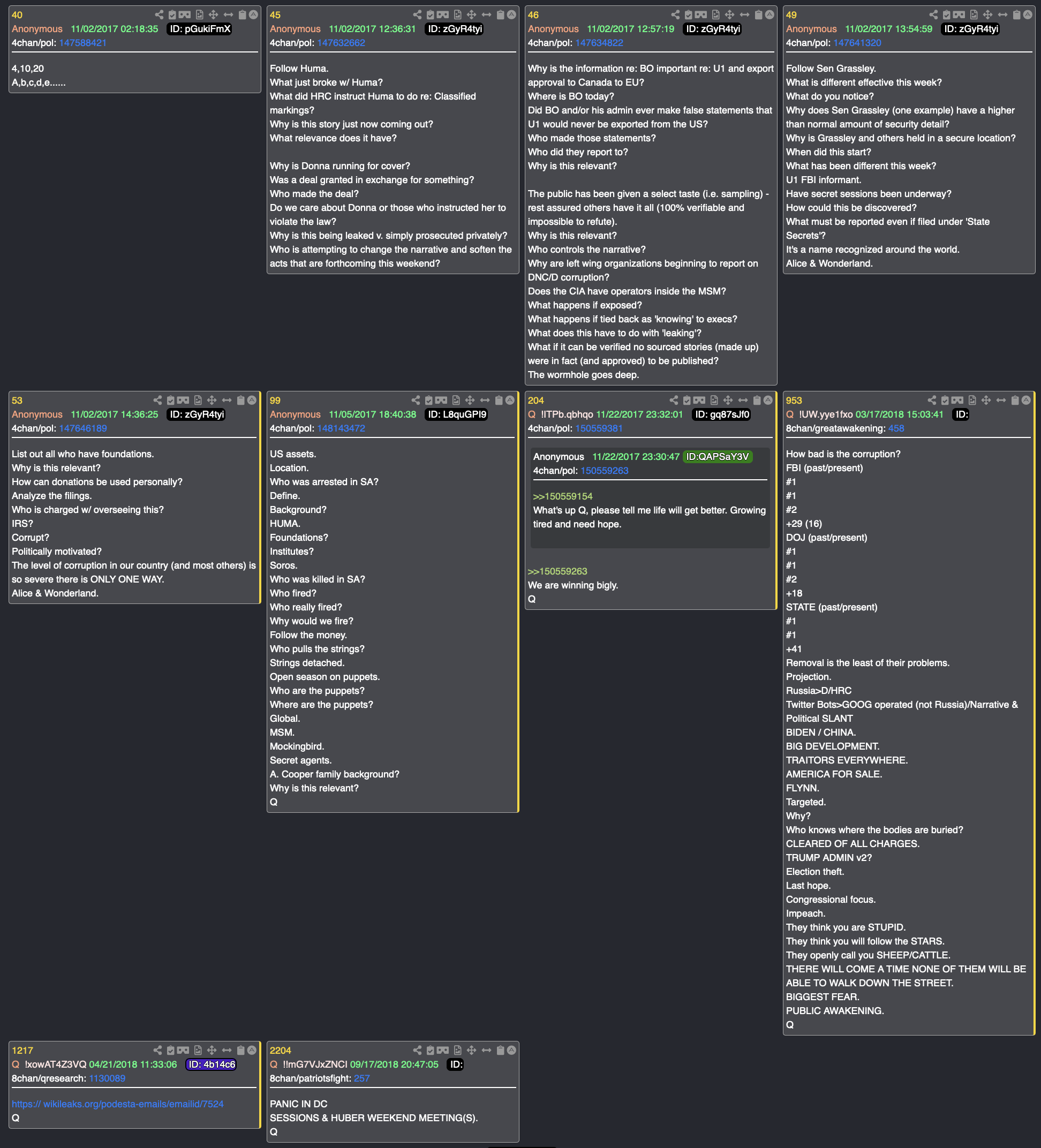The width and height of the screenshot is (1041, 1148).
Task: Open 8chan/patriotsfight link 257
Action: coord(361,1078)
